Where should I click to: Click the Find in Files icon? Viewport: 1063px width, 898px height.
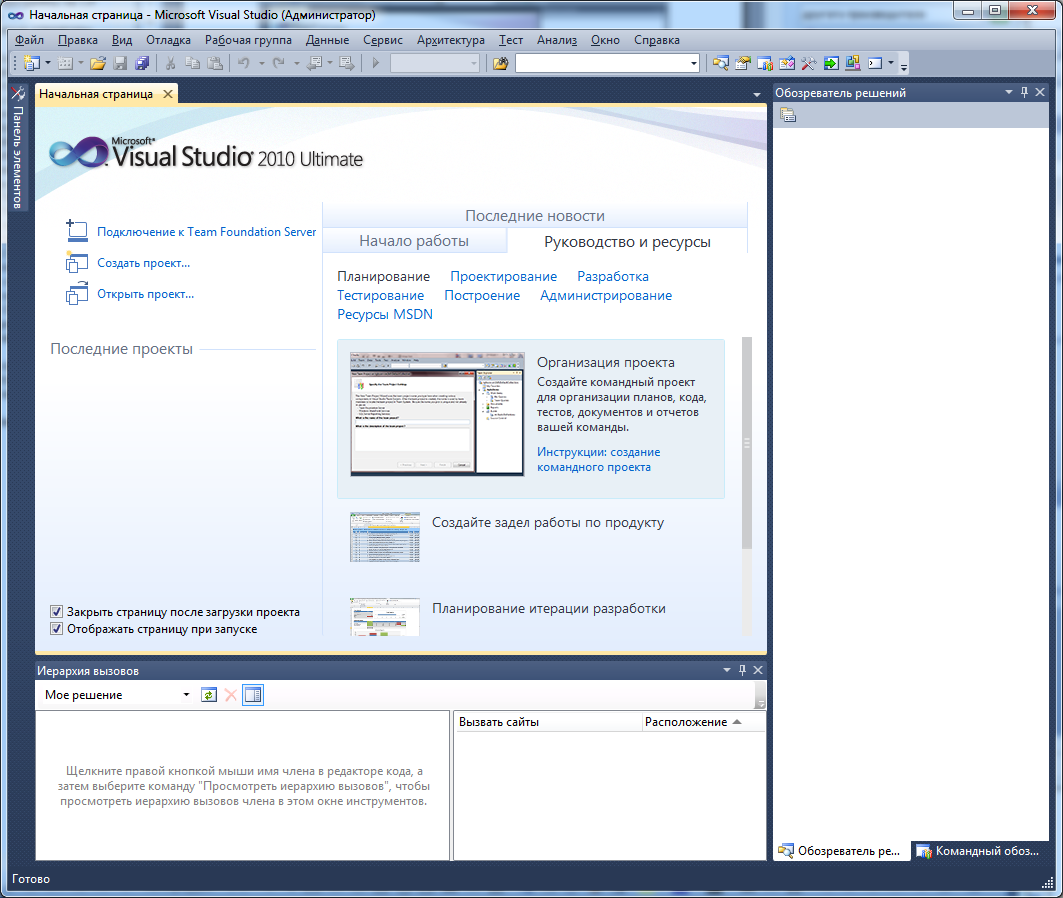[500, 63]
